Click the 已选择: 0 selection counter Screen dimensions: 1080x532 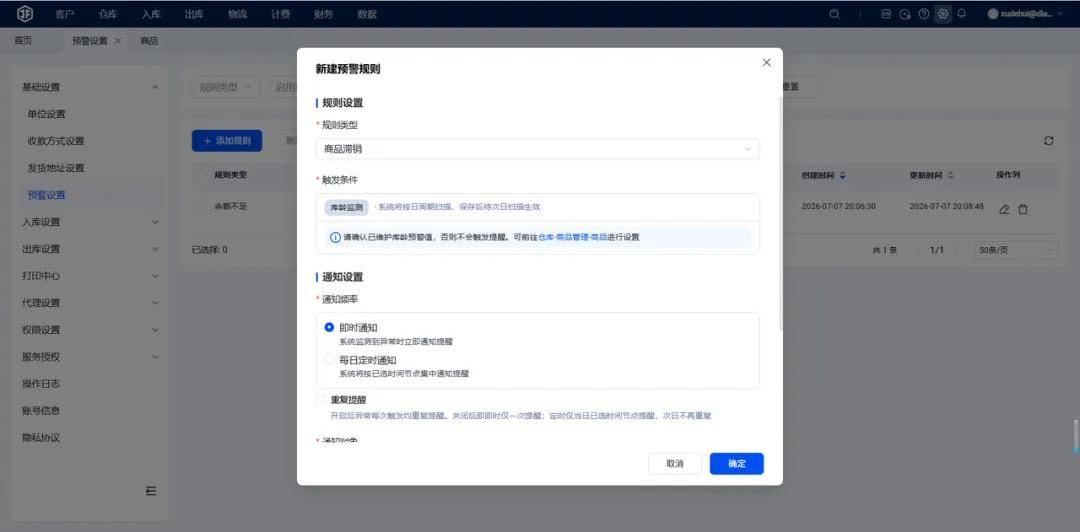coord(209,250)
